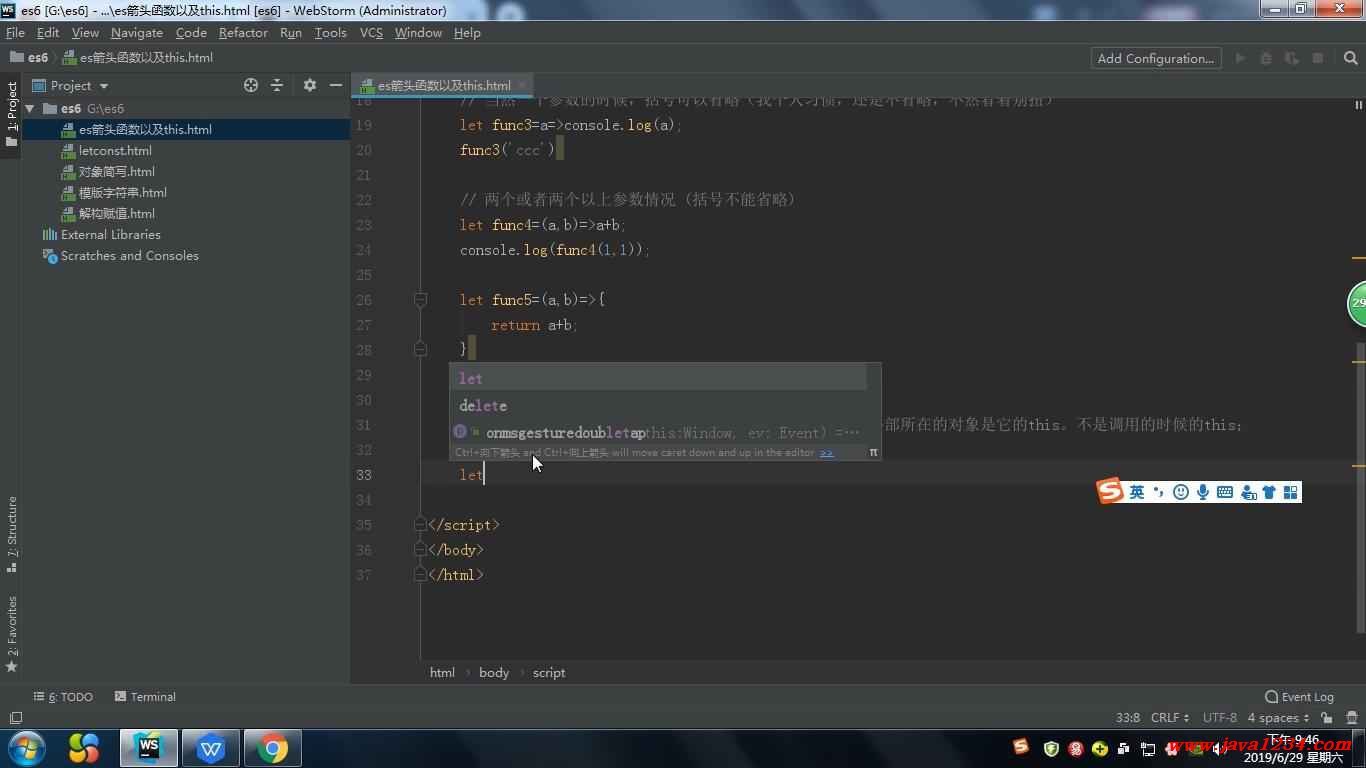The width and height of the screenshot is (1366, 768).
Task: Open the 2: Favorites side tool button
Action: [12, 634]
